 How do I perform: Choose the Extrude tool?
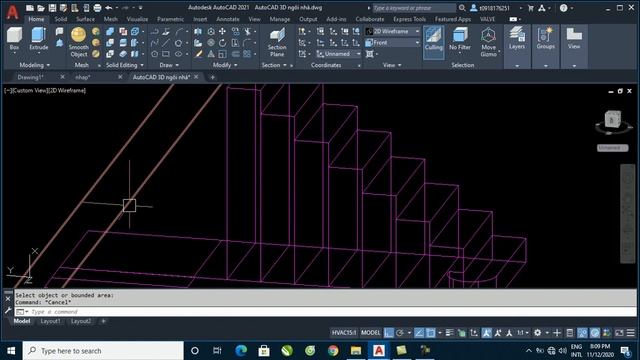(39, 39)
